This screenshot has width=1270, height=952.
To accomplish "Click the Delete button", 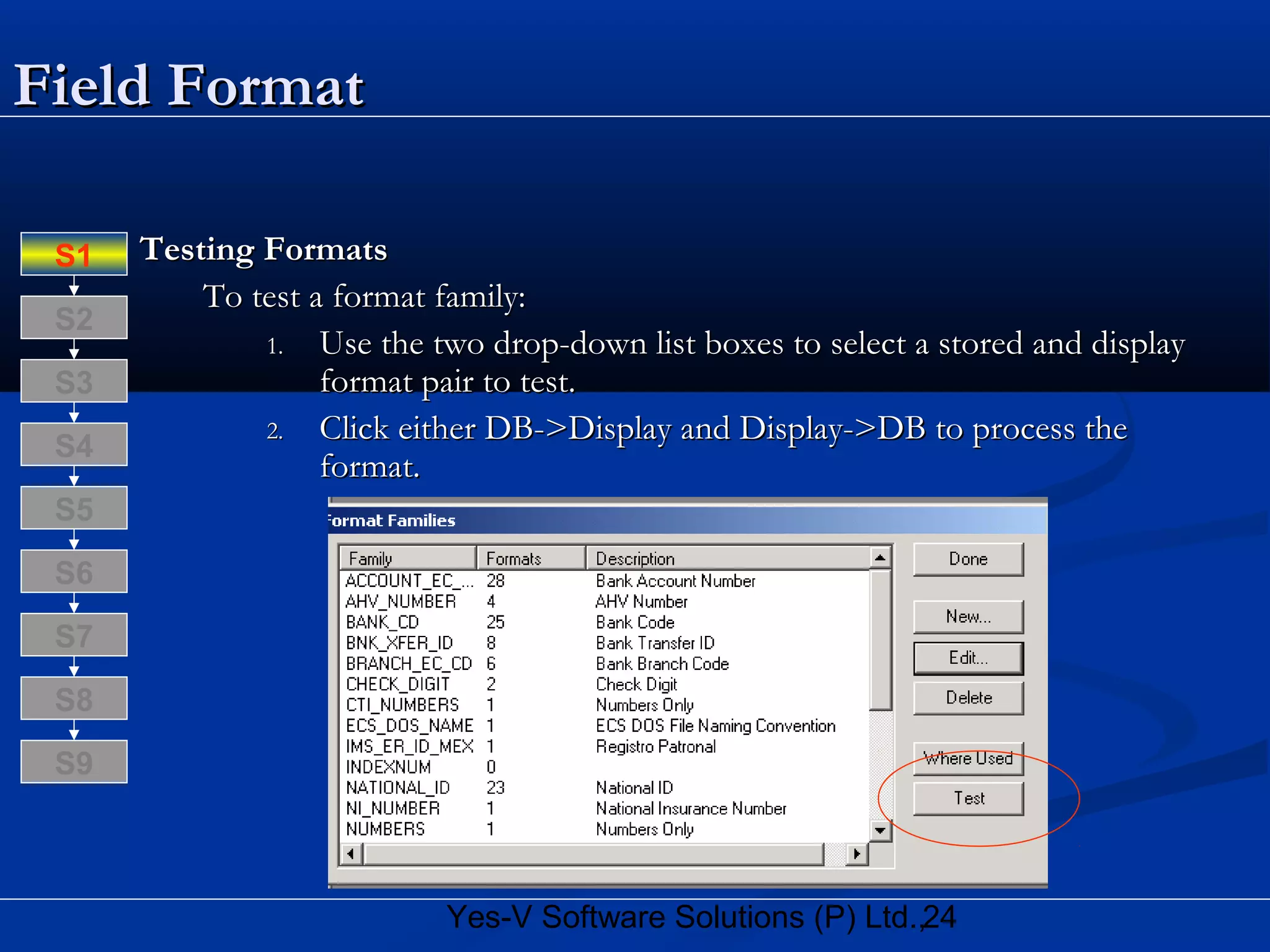I will click(x=968, y=698).
